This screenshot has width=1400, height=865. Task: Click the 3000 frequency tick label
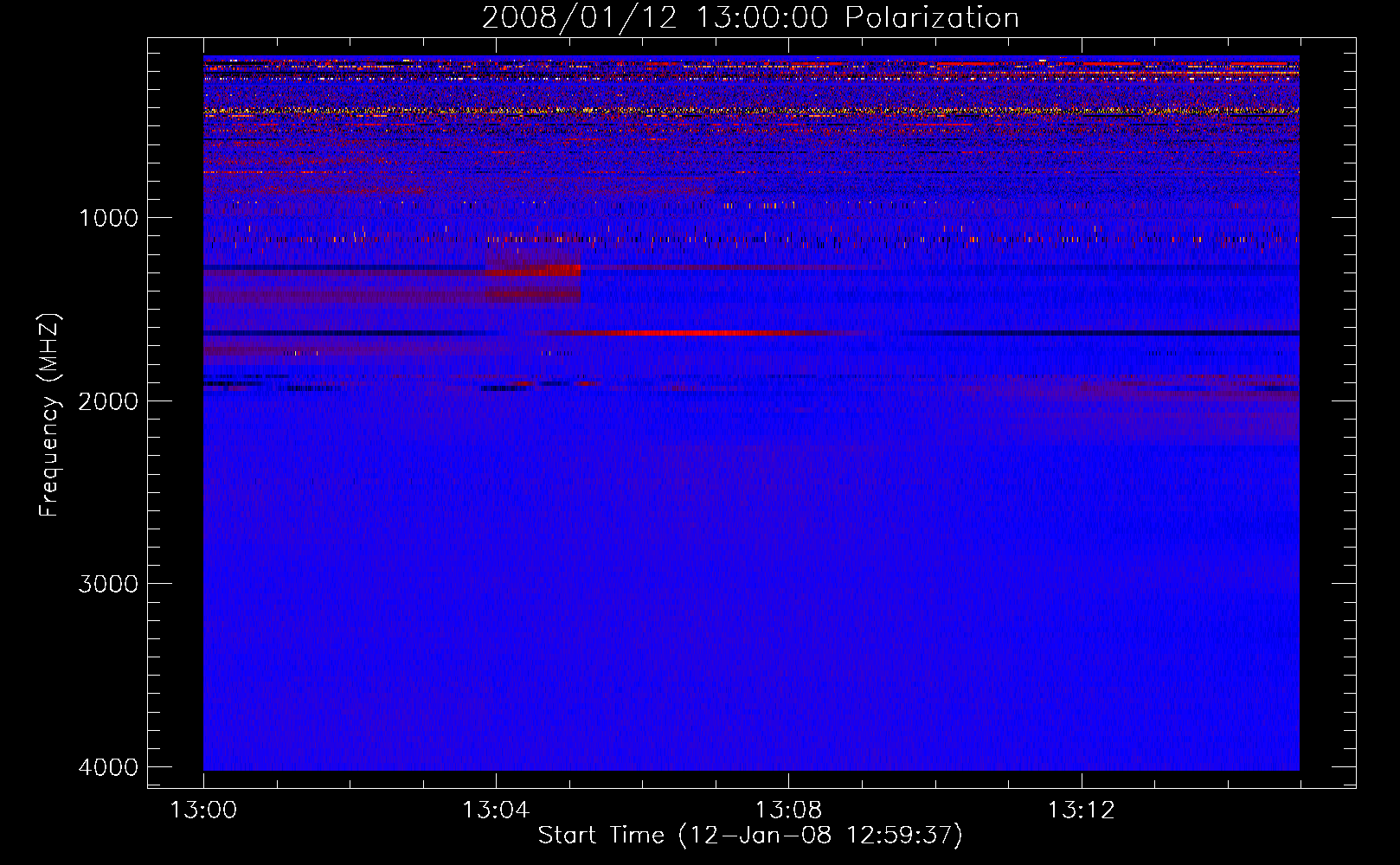click(x=108, y=584)
